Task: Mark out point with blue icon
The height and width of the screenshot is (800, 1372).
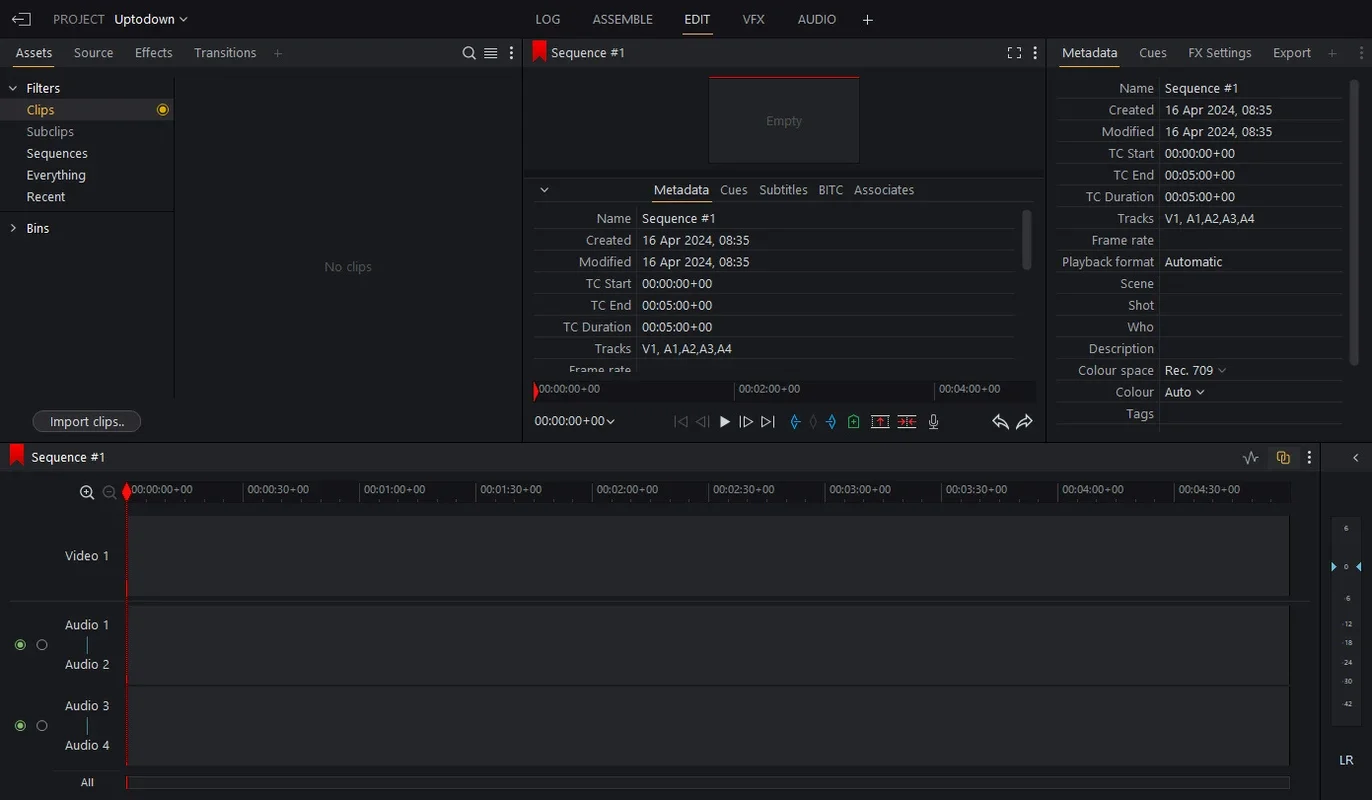Action: coord(831,422)
